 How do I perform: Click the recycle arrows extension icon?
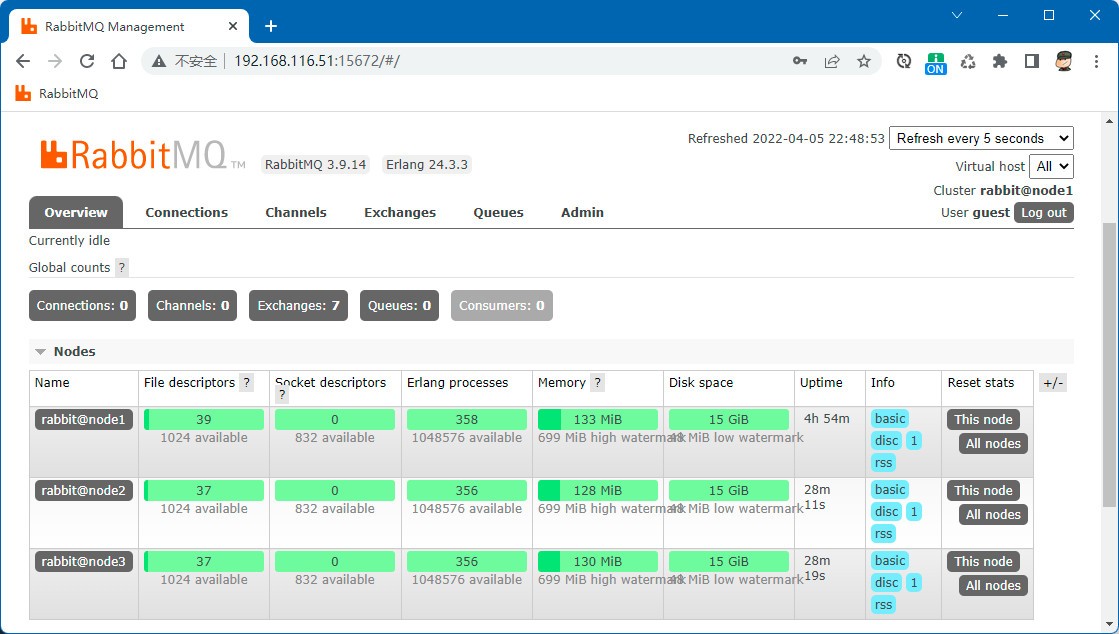point(968,61)
